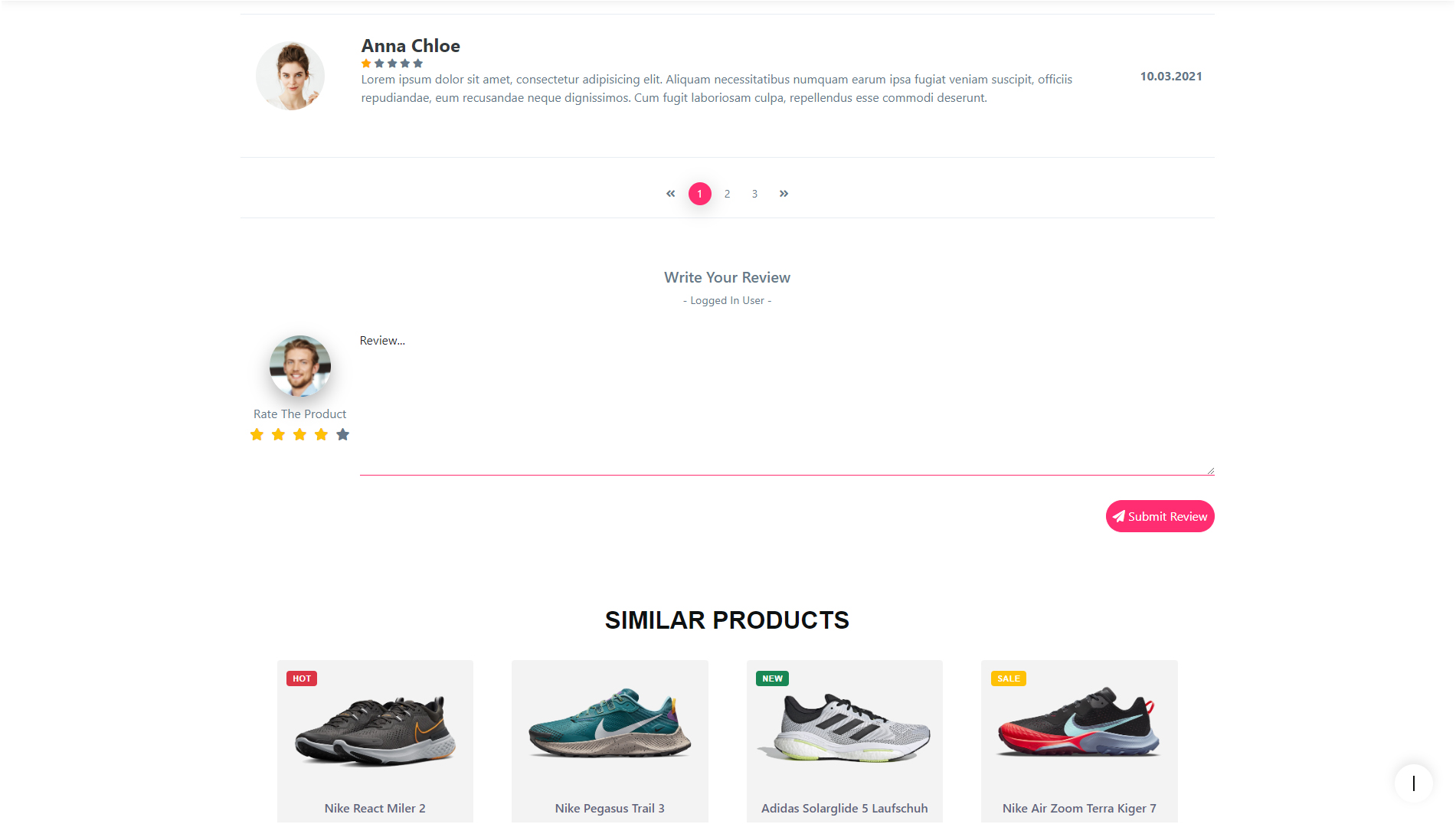The image size is (1456, 824).
Task: Click the logged-in user avatar
Action: tap(300, 367)
